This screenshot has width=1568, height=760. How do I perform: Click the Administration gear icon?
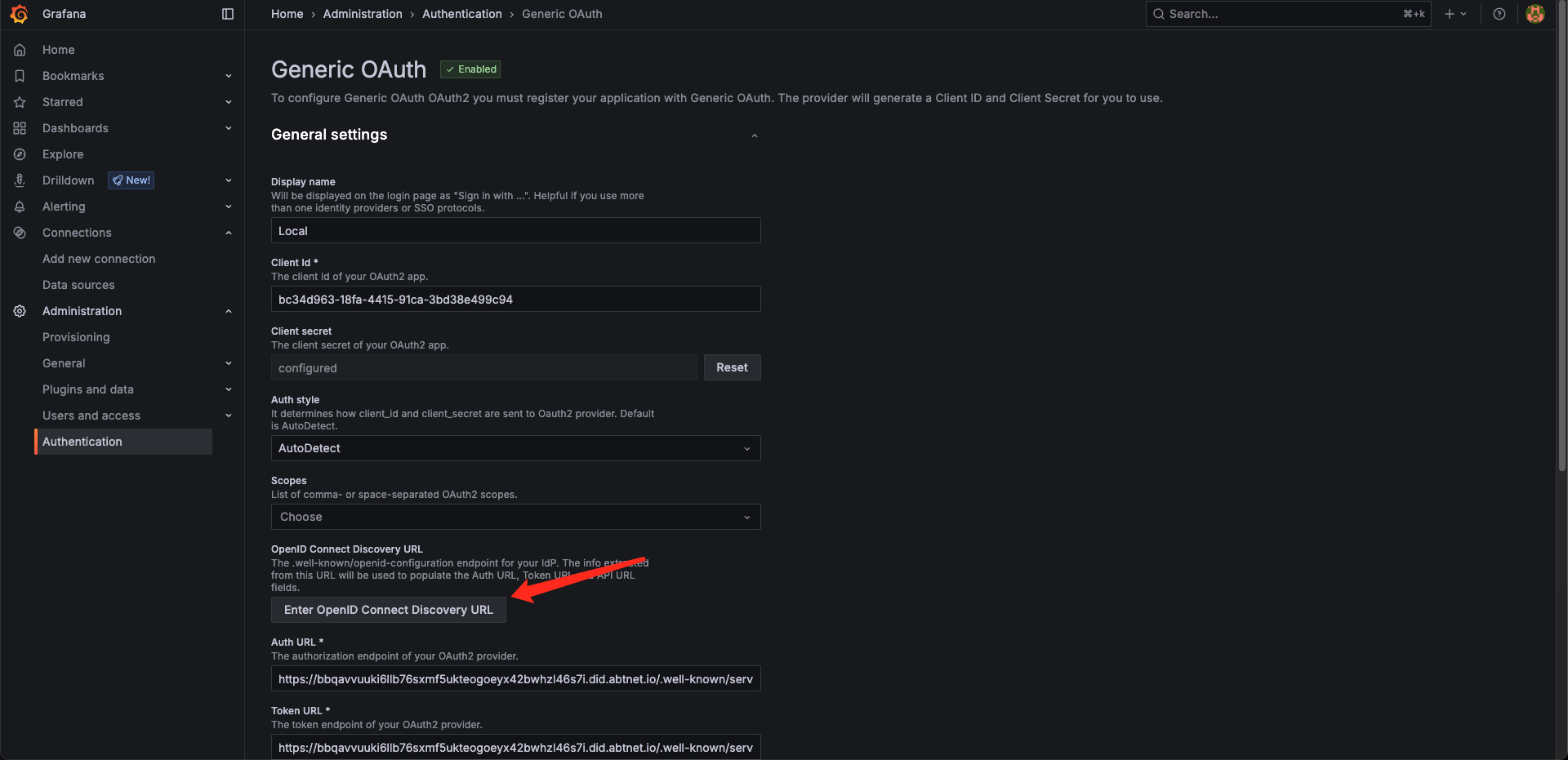(x=20, y=311)
